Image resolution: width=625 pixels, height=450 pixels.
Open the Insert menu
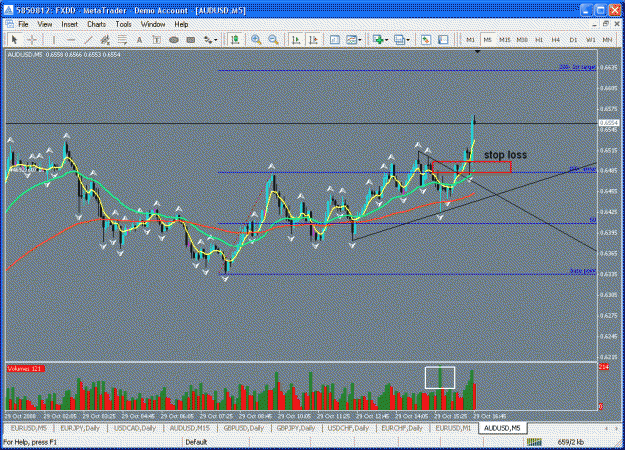coord(69,24)
